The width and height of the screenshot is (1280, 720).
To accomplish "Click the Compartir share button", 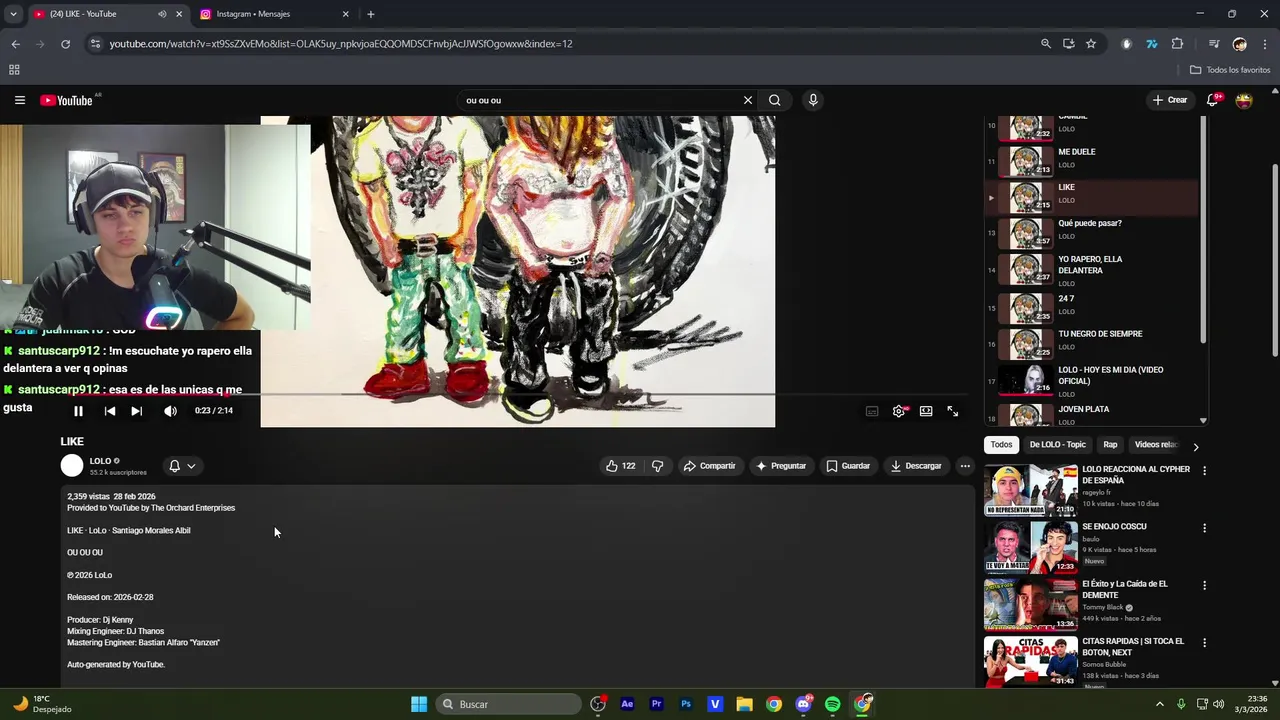I will (x=709, y=466).
